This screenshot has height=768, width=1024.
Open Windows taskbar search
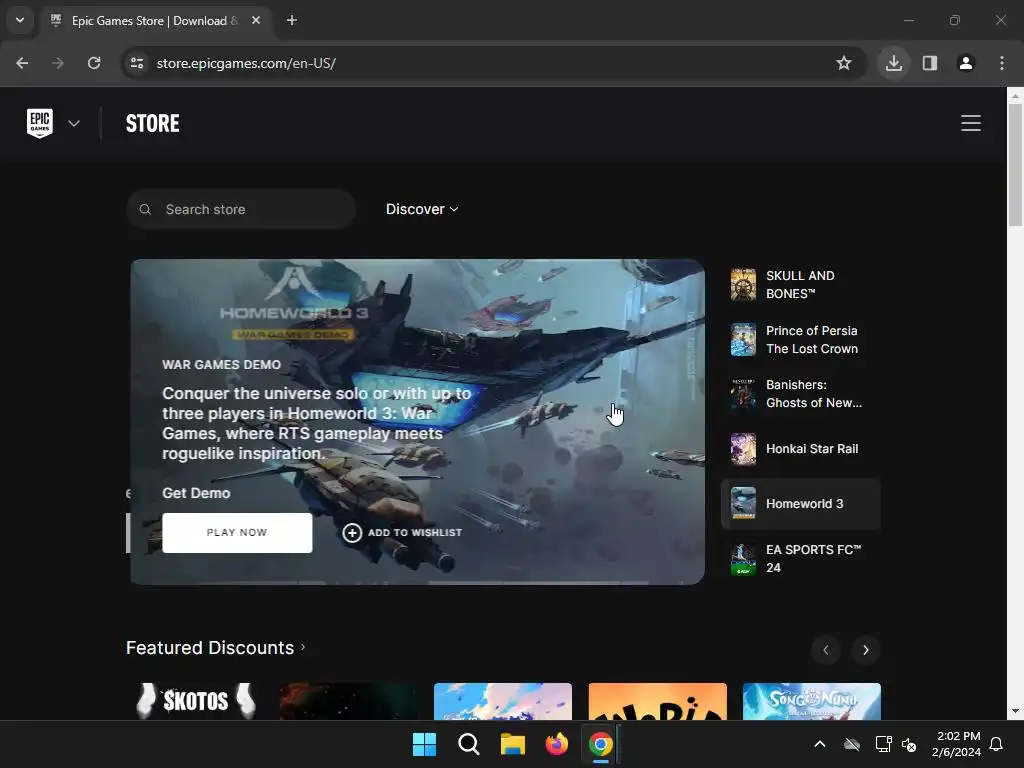coord(469,744)
